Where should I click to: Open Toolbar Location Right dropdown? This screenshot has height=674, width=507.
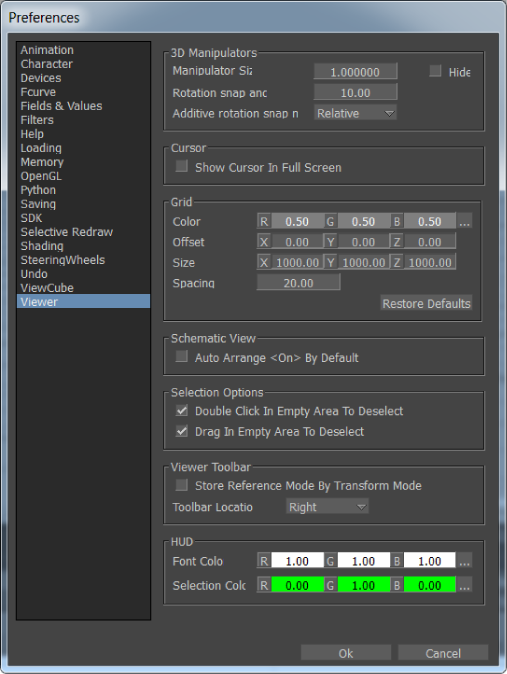(327, 507)
